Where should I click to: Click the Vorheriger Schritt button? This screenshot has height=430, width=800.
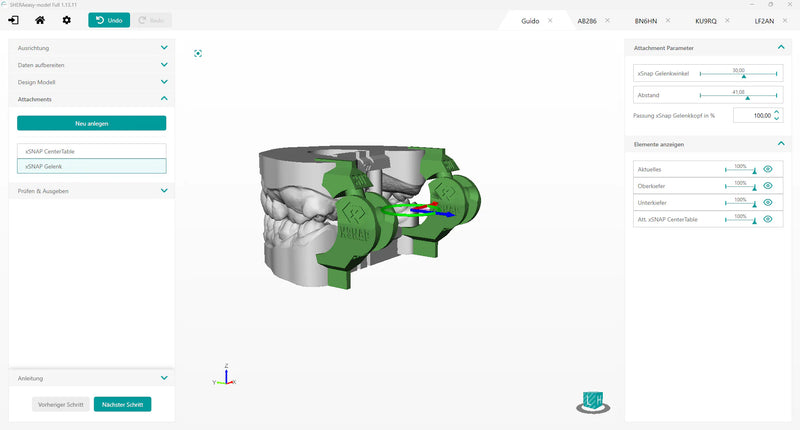(61, 404)
